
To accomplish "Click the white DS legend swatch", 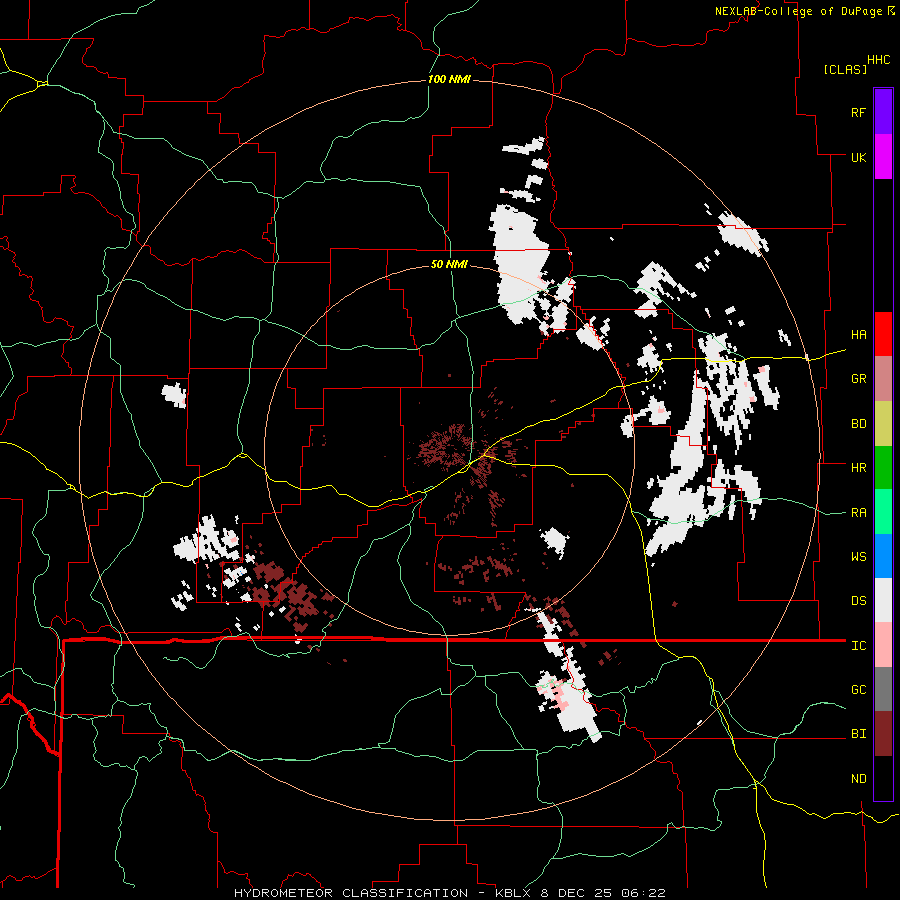I will pyautogui.click(x=883, y=600).
